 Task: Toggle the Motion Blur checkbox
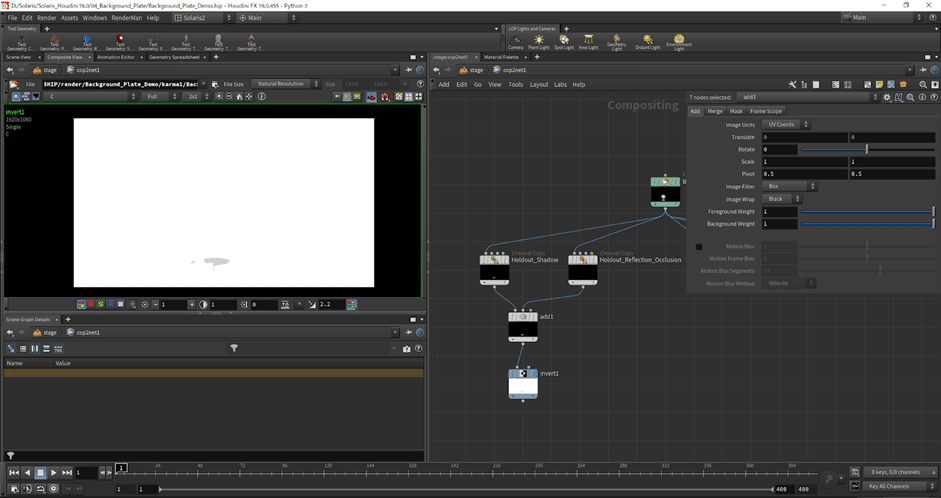coord(699,246)
